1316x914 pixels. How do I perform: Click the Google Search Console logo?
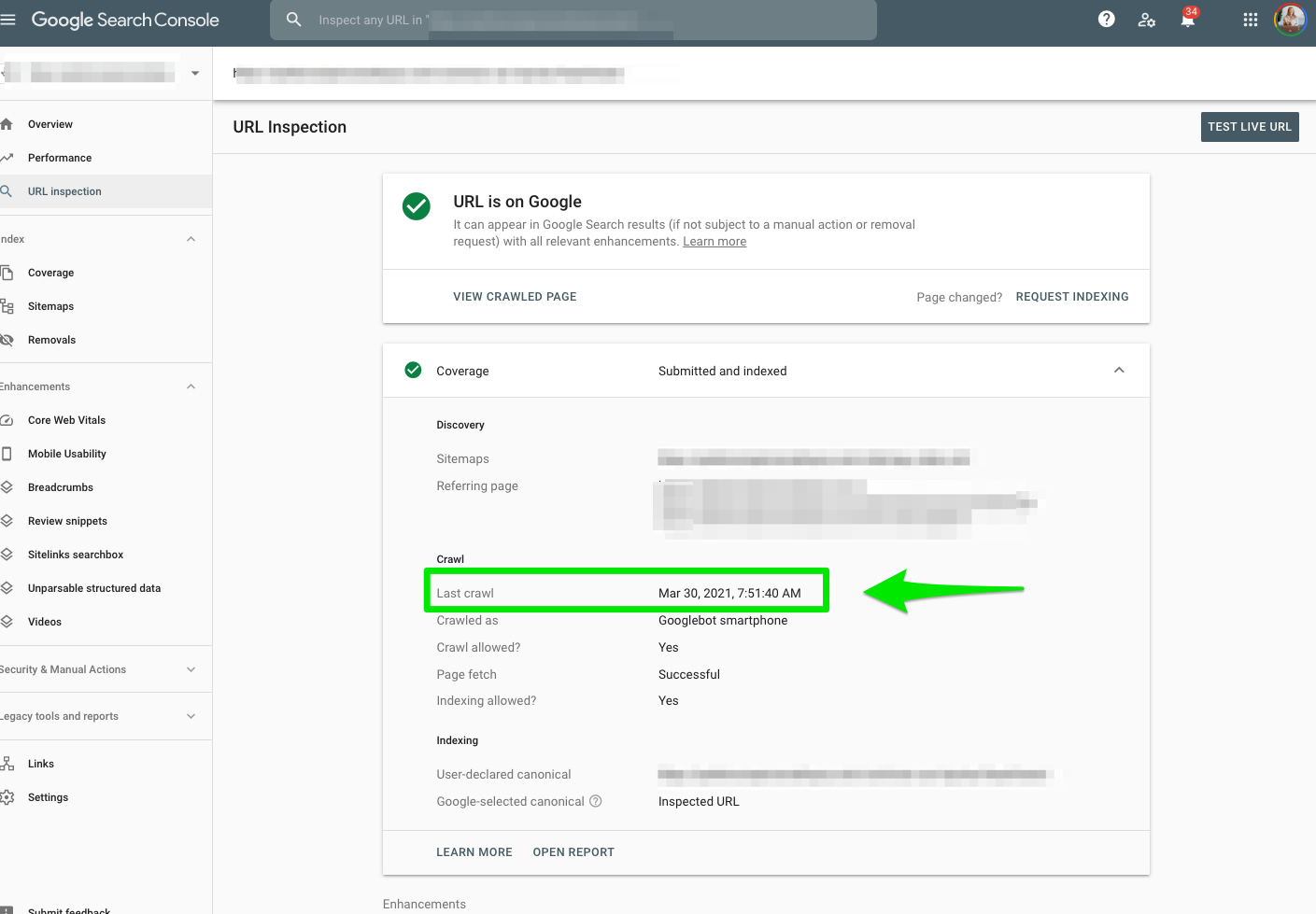pyautogui.click(x=125, y=20)
